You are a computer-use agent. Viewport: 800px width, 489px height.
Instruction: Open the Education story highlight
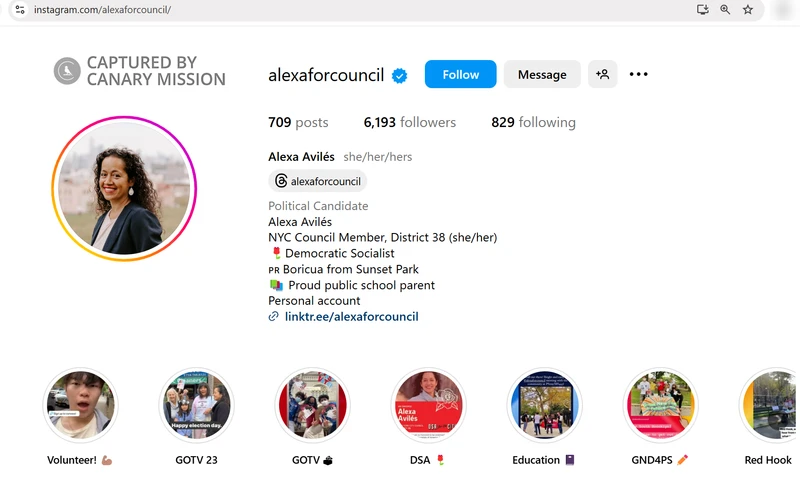[544, 405]
